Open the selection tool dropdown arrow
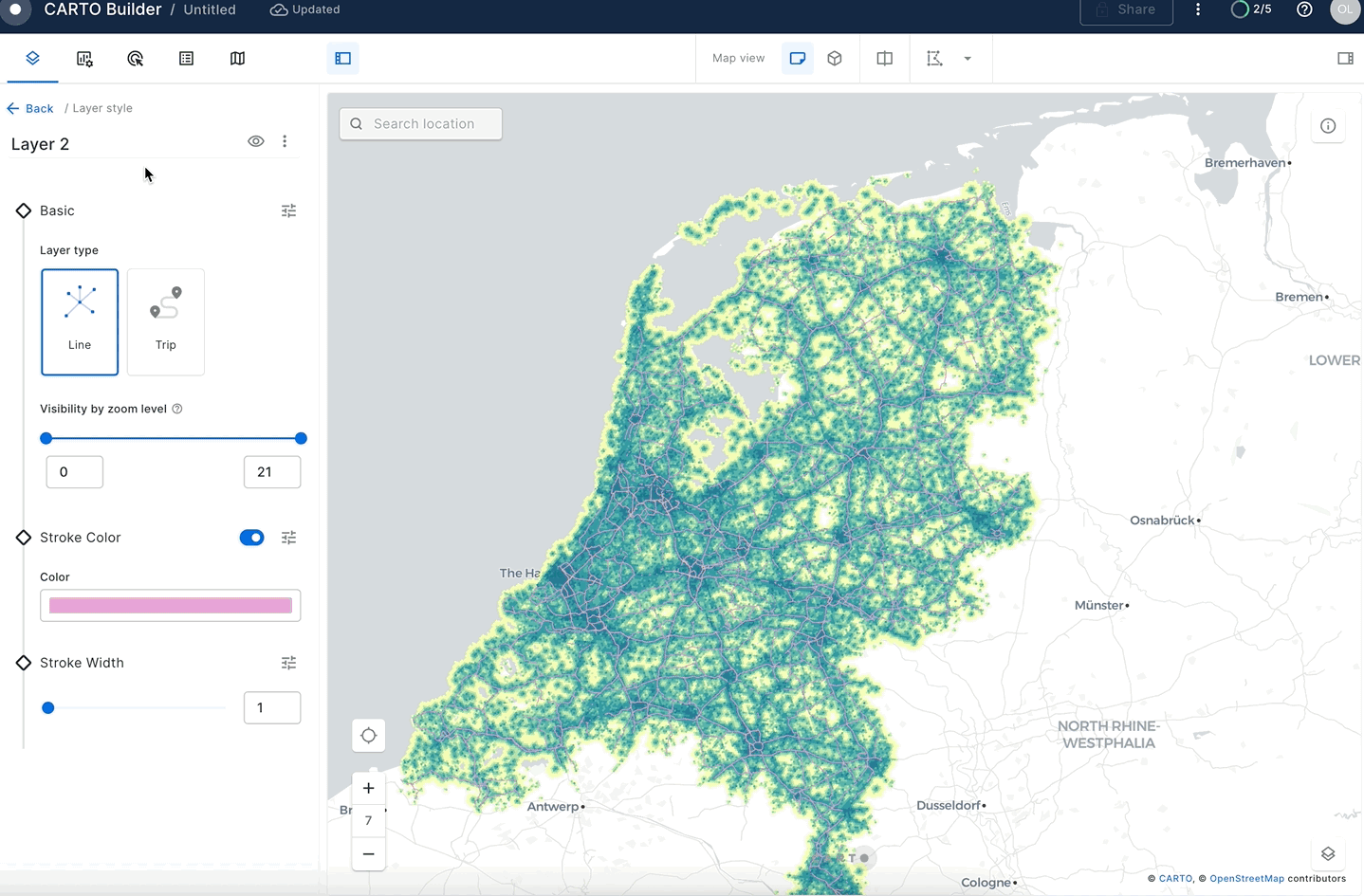This screenshot has width=1364, height=896. (x=968, y=58)
